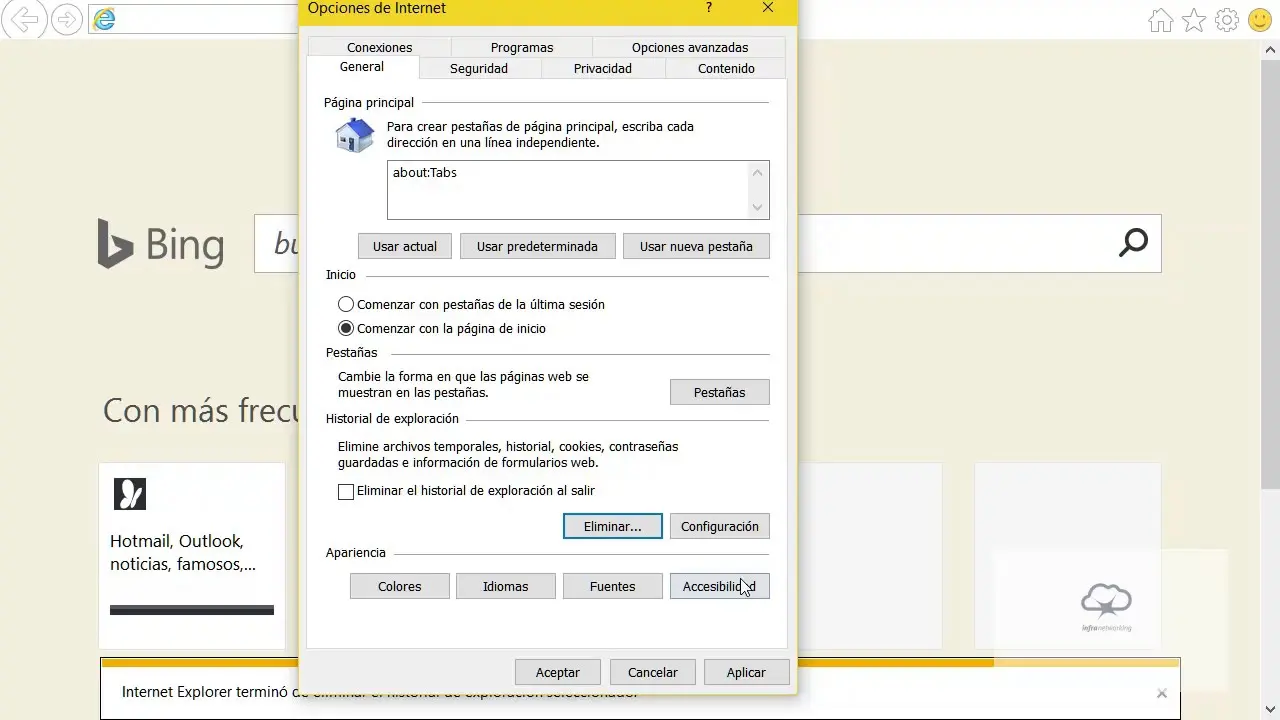Open the Colores button
Screen dimensions: 1280x720
click(x=400, y=586)
